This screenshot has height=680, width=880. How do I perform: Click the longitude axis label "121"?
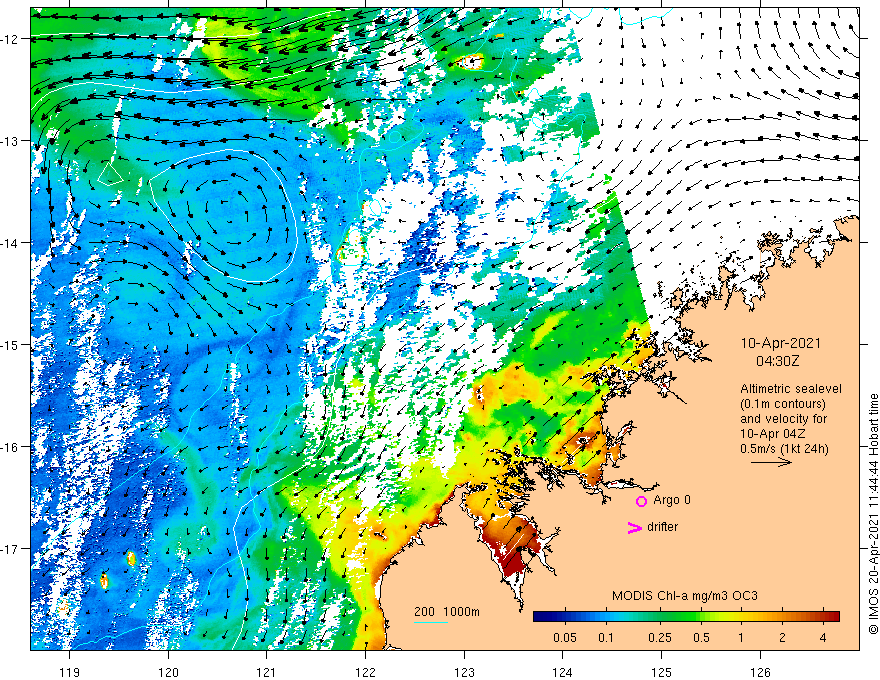[x=267, y=672]
